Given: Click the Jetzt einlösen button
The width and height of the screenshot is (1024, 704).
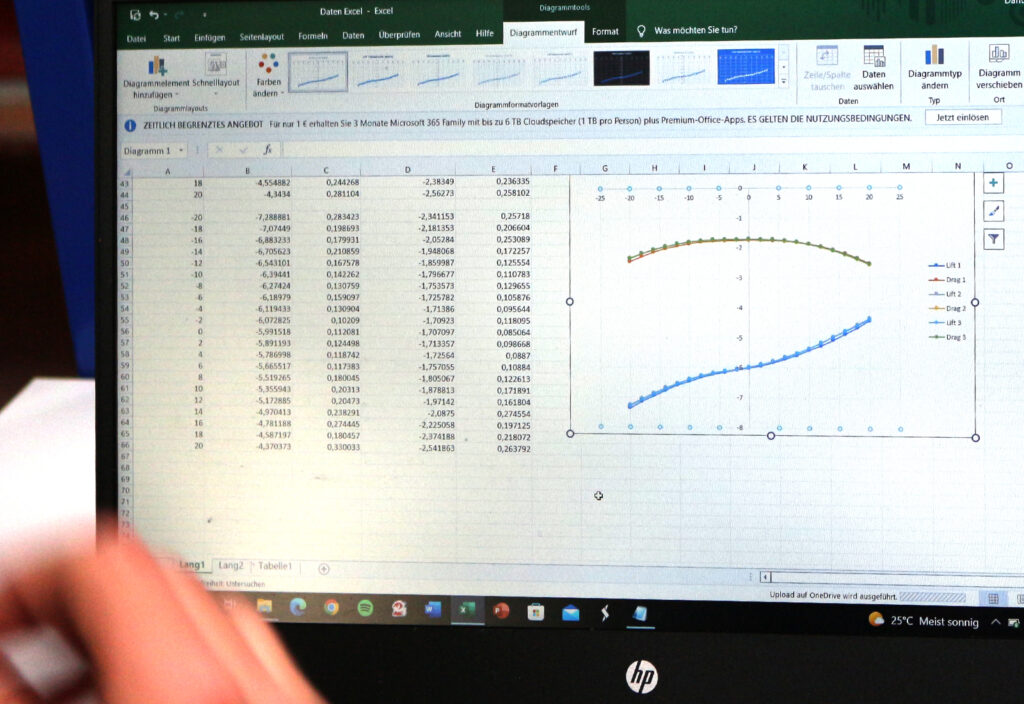Looking at the screenshot, I should tap(963, 118).
